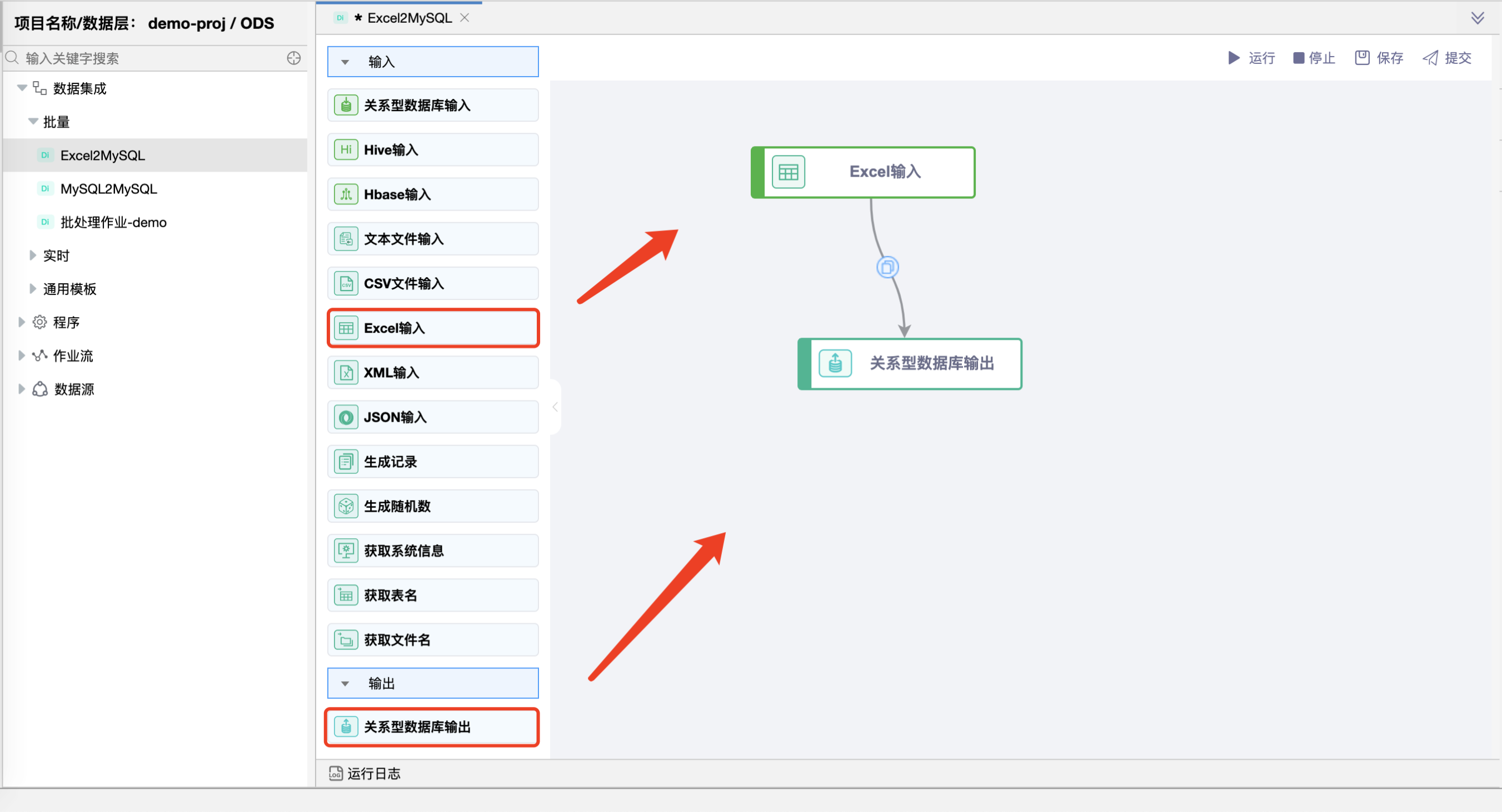Click the JSON输入 component icon
The width and height of the screenshot is (1502, 812).
(x=346, y=417)
